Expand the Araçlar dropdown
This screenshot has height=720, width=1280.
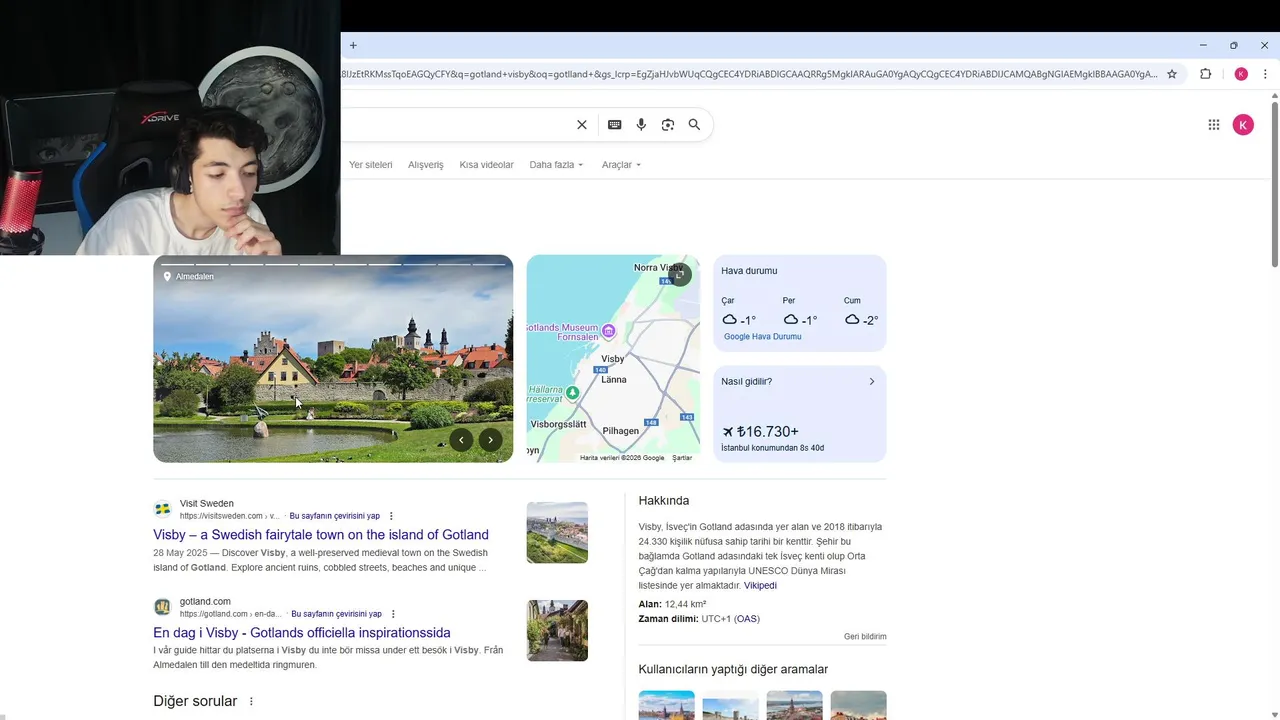coord(621,165)
